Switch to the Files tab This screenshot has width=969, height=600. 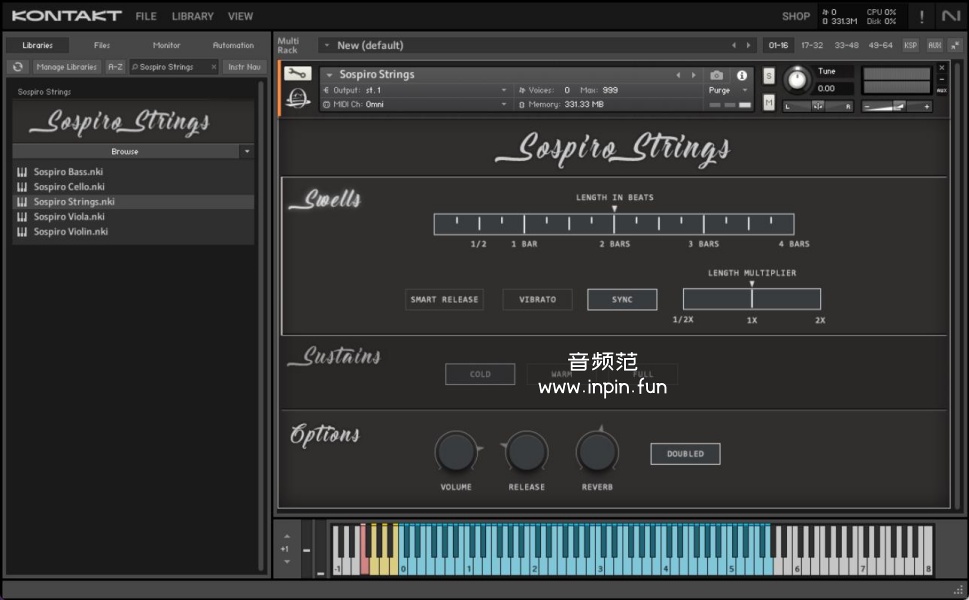coord(102,45)
